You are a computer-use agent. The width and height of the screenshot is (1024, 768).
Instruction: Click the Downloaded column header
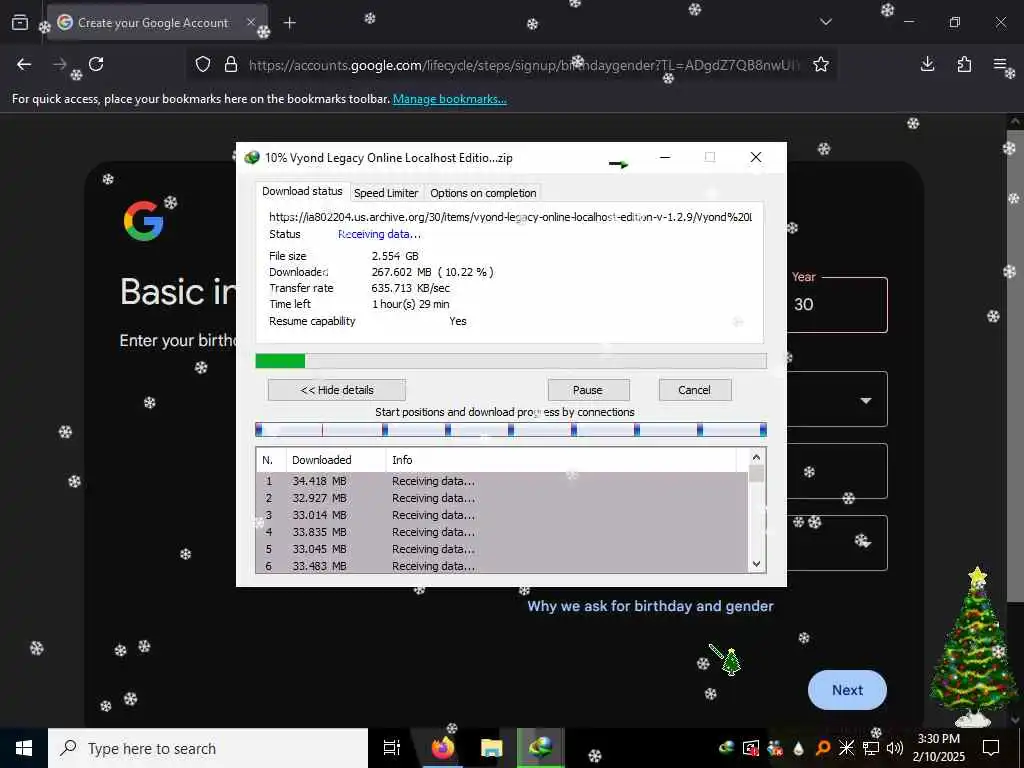point(336,460)
